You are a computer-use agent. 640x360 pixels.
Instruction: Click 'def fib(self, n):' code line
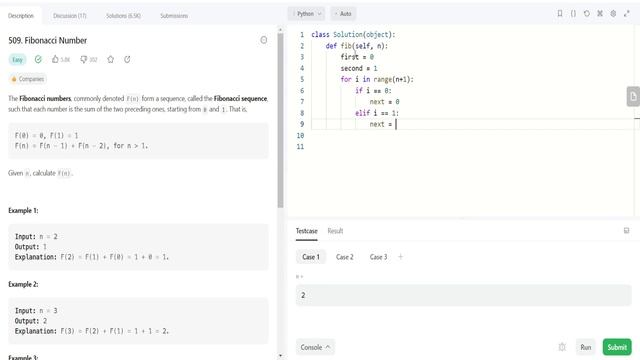point(357,46)
